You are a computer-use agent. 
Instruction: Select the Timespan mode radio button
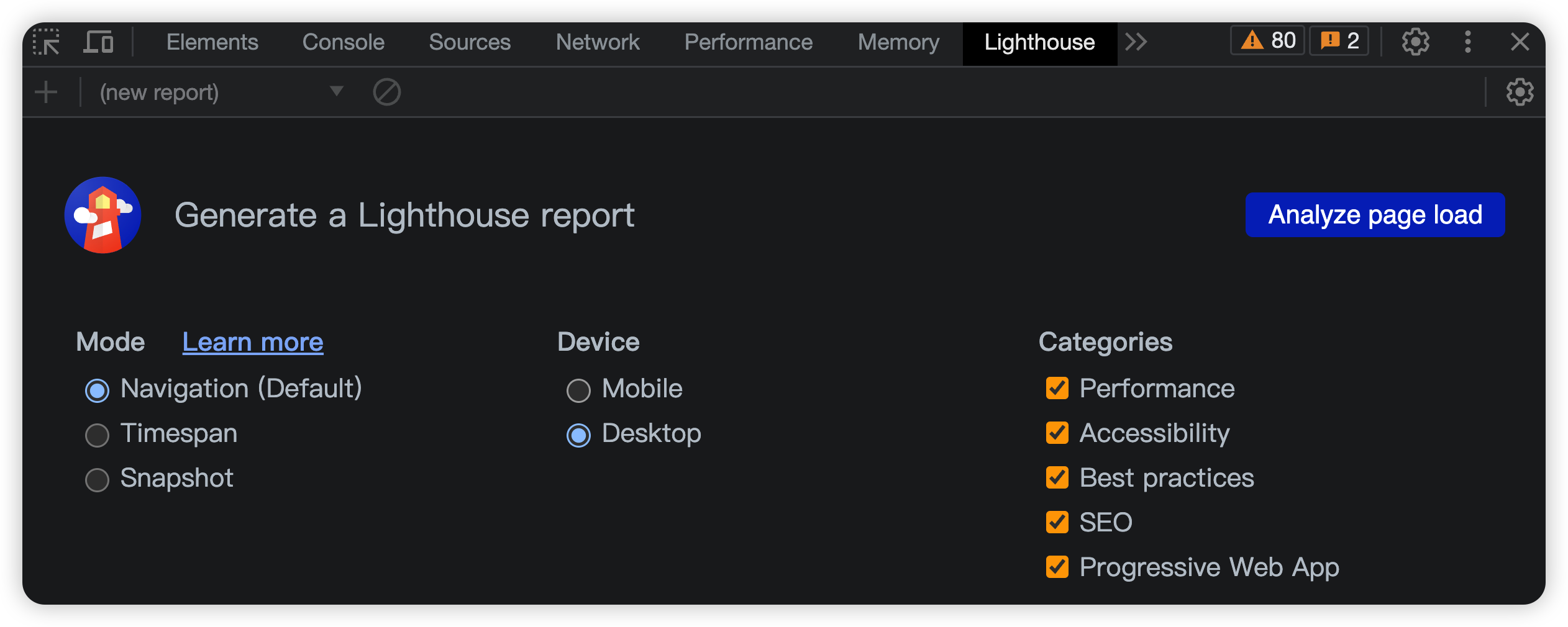(98, 435)
